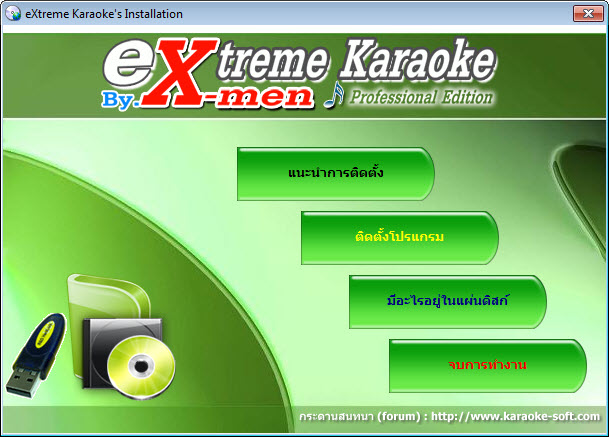Click the green CD disc image

pyautogui.click(x=141, y=367)
